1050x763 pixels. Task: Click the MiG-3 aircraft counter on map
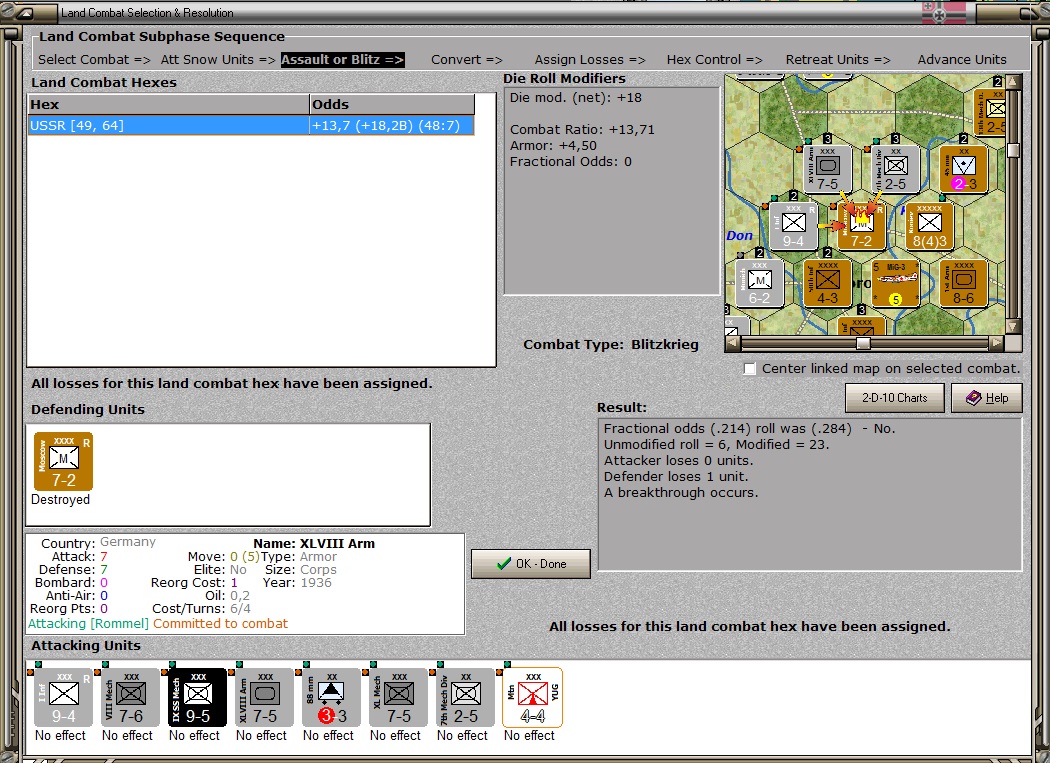895,283
